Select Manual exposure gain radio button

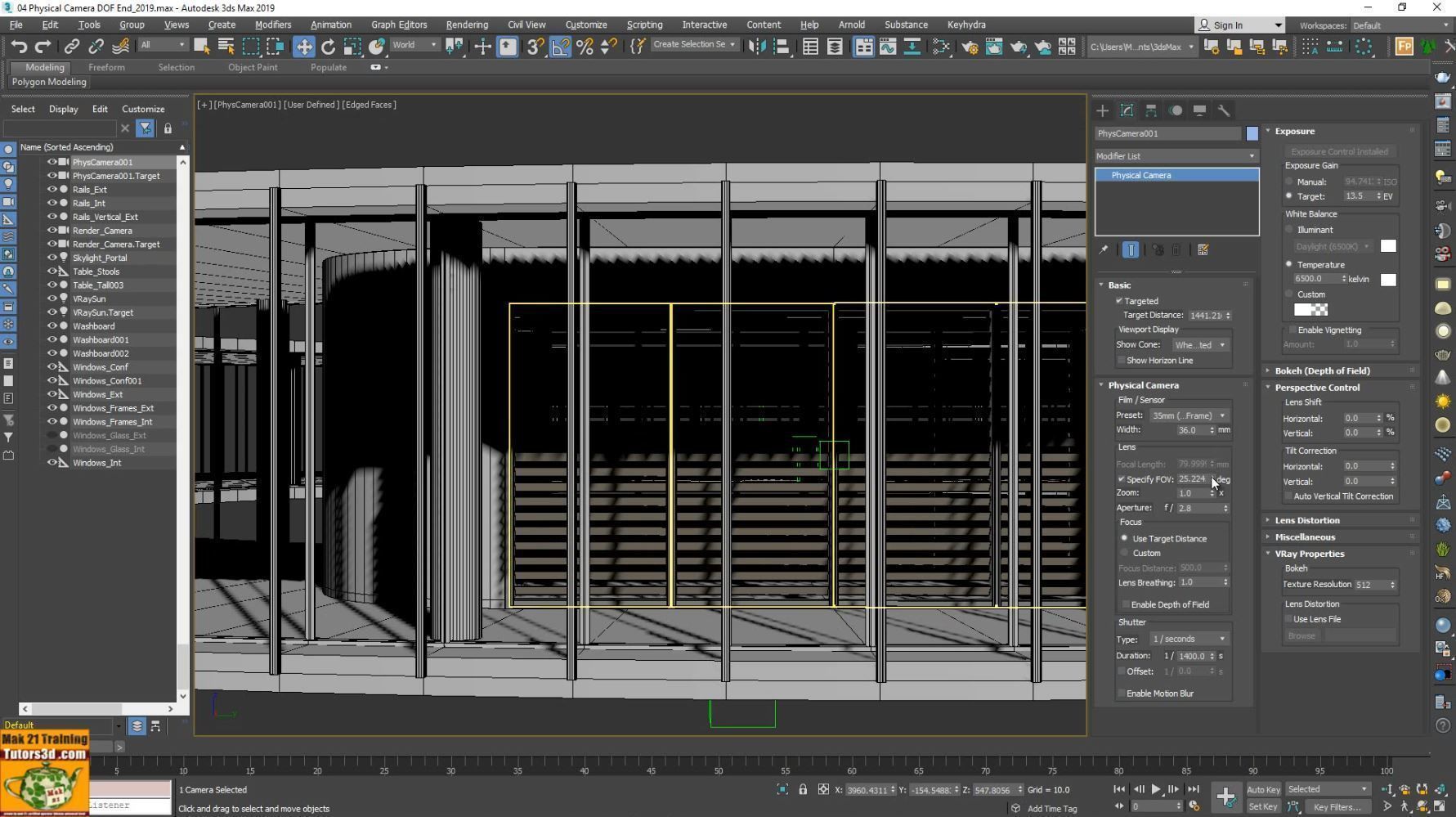pos(1289,182)
